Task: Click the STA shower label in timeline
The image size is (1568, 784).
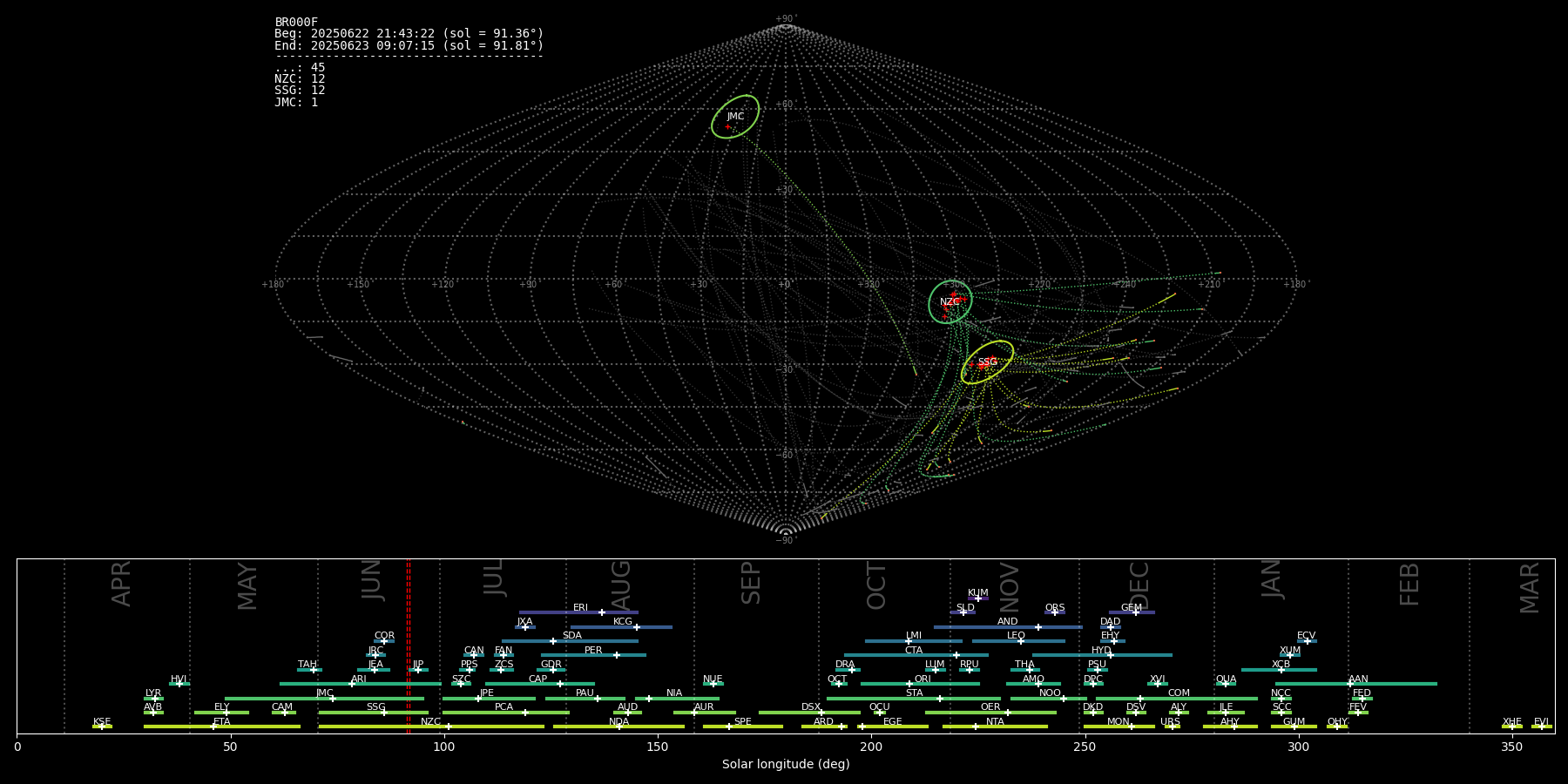Action: pos(914,693)
